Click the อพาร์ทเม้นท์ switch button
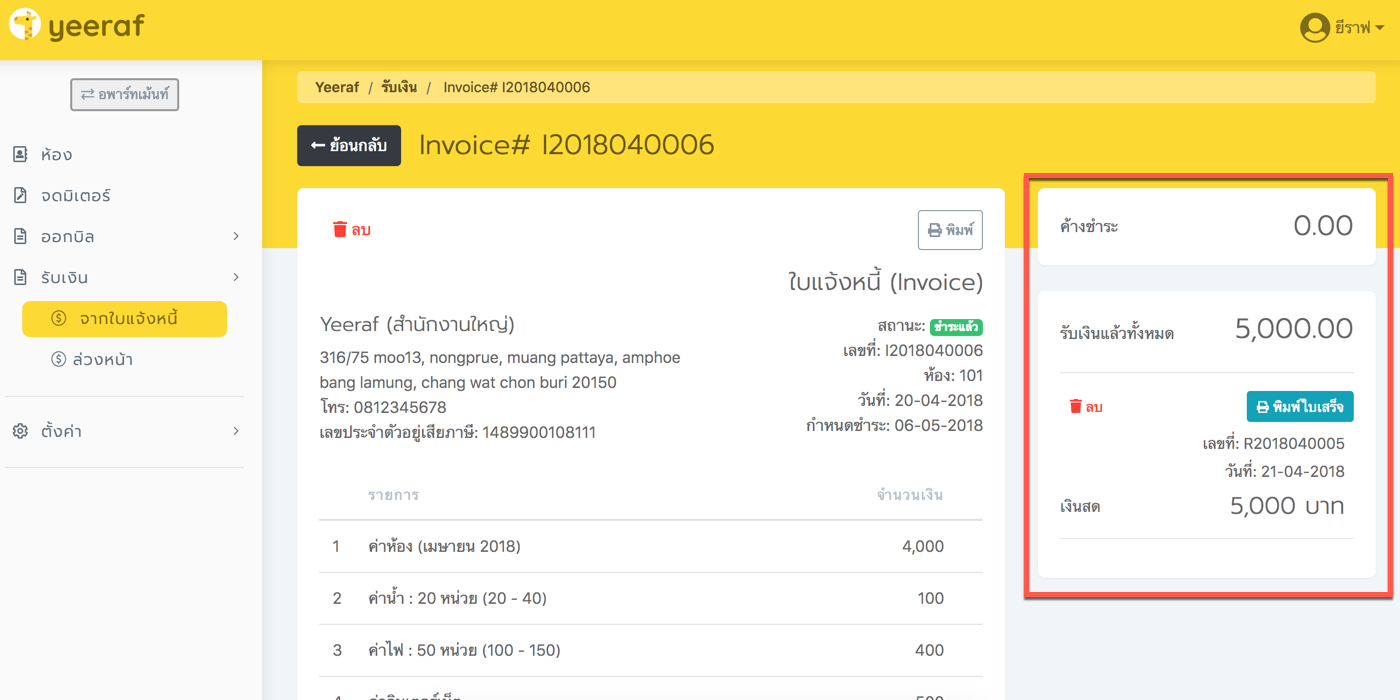The width and height of the screenshot is (1400, 700). click(125, 94)
